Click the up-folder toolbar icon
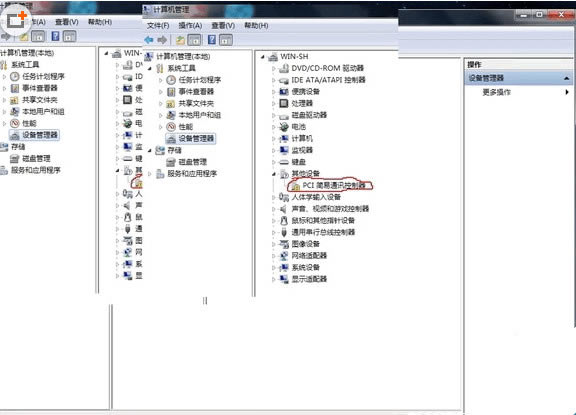The image size is (576, 415). [180, 40]
